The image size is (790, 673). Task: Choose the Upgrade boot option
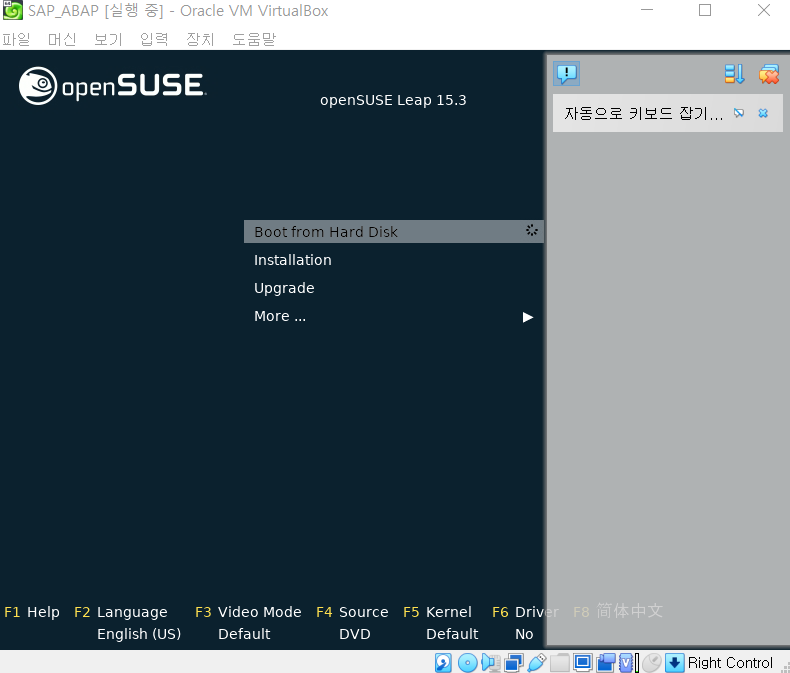(284, 288)
